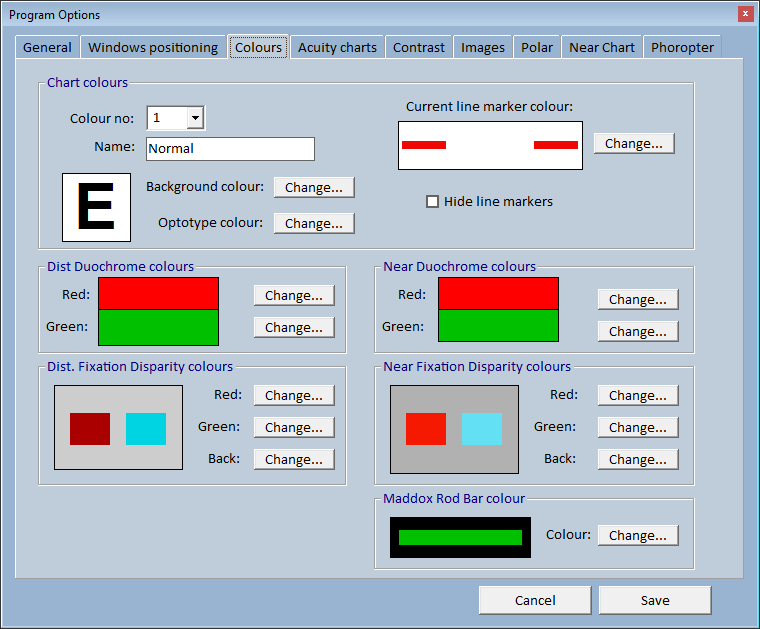Screen dimensions: 760x629
Task: Select the Colours tab
Action: click(x=258, y=47)
